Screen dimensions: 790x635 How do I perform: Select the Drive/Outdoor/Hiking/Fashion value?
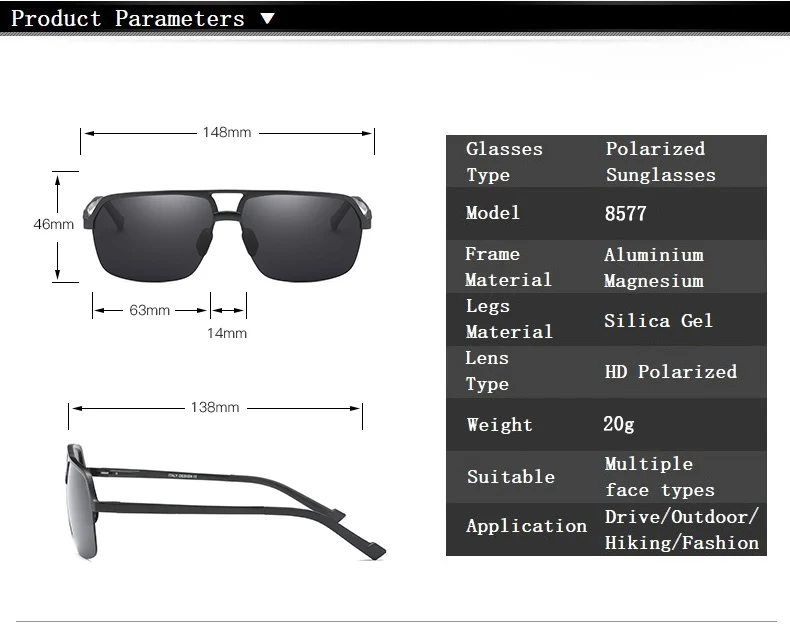(x=682, y=530)
